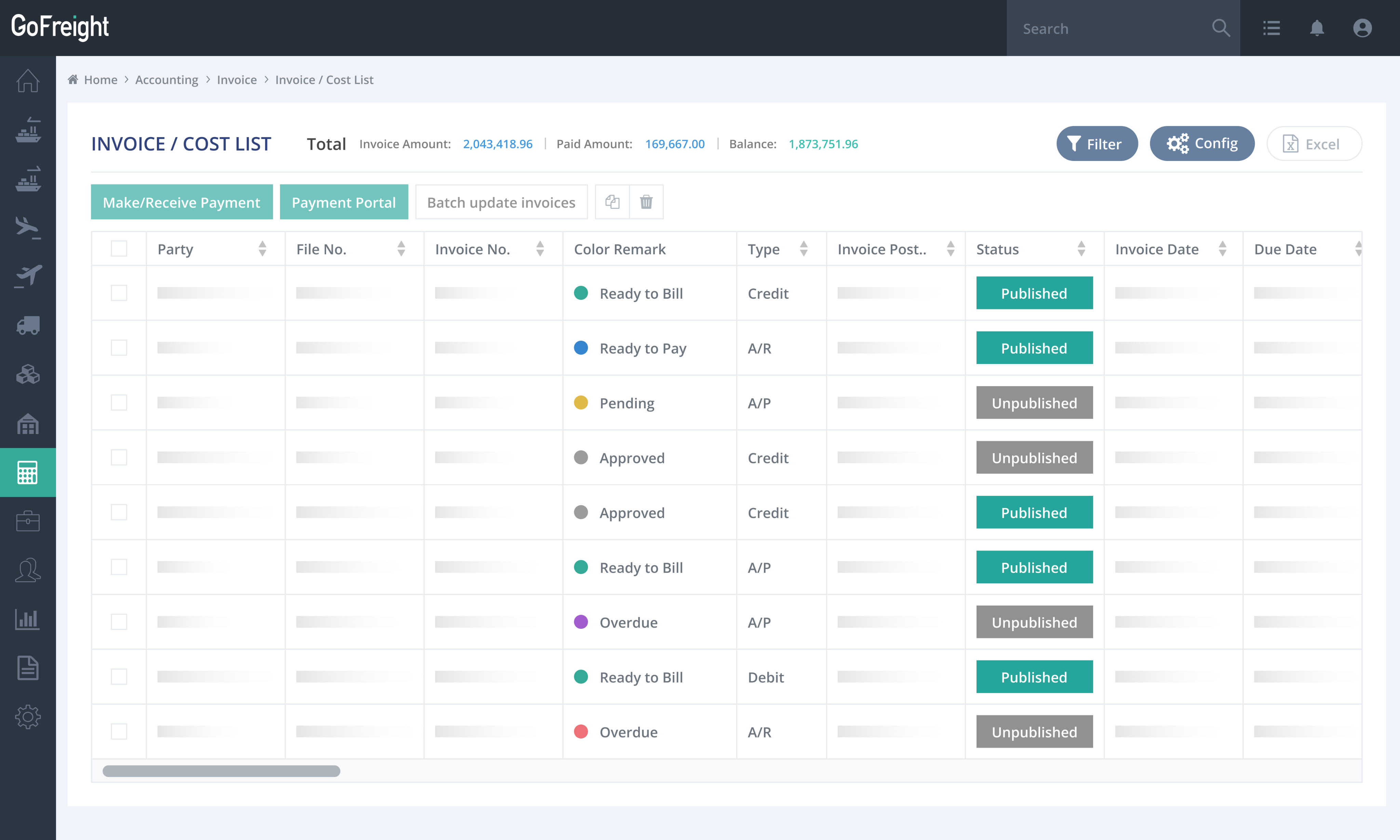Export the list using the Excel button
Viewport: 1400px width, 840px height.
click(1314, 143)
